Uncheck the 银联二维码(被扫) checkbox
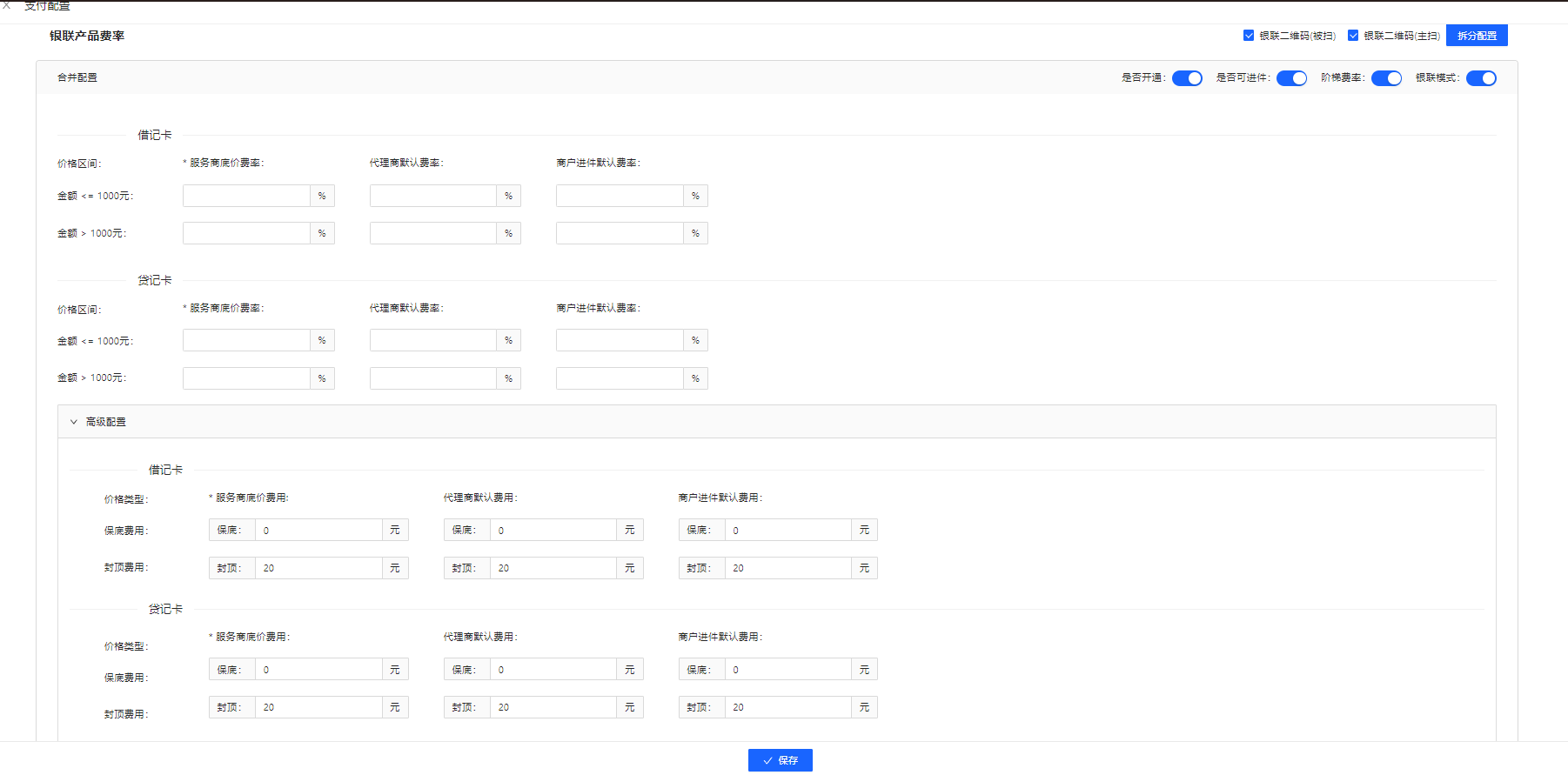The height and width of the screenshot is (775, 1568). (x=1249, y=36)
